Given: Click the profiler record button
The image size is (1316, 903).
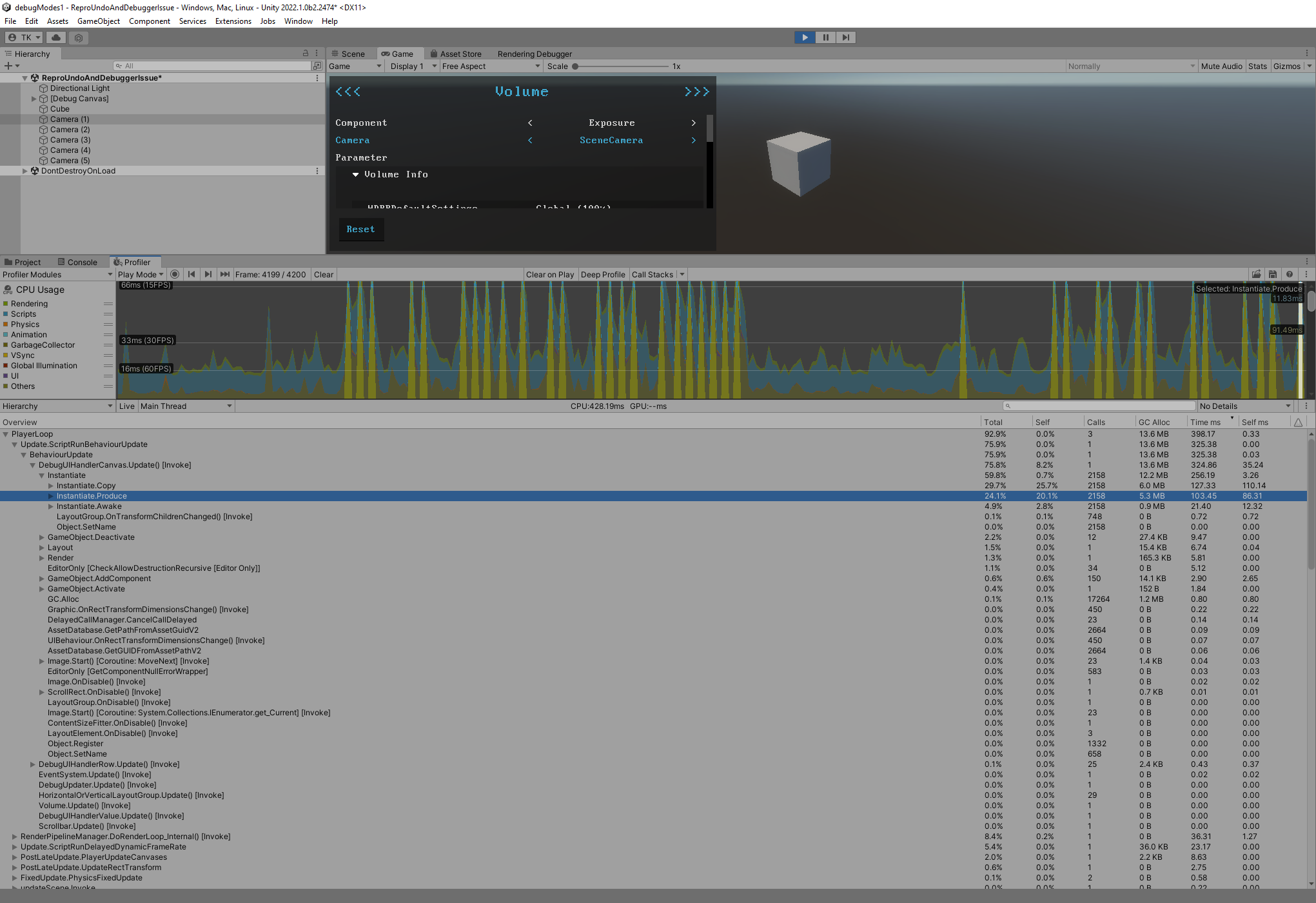Looking at the screenshot, I should click(x=175, y=274).
